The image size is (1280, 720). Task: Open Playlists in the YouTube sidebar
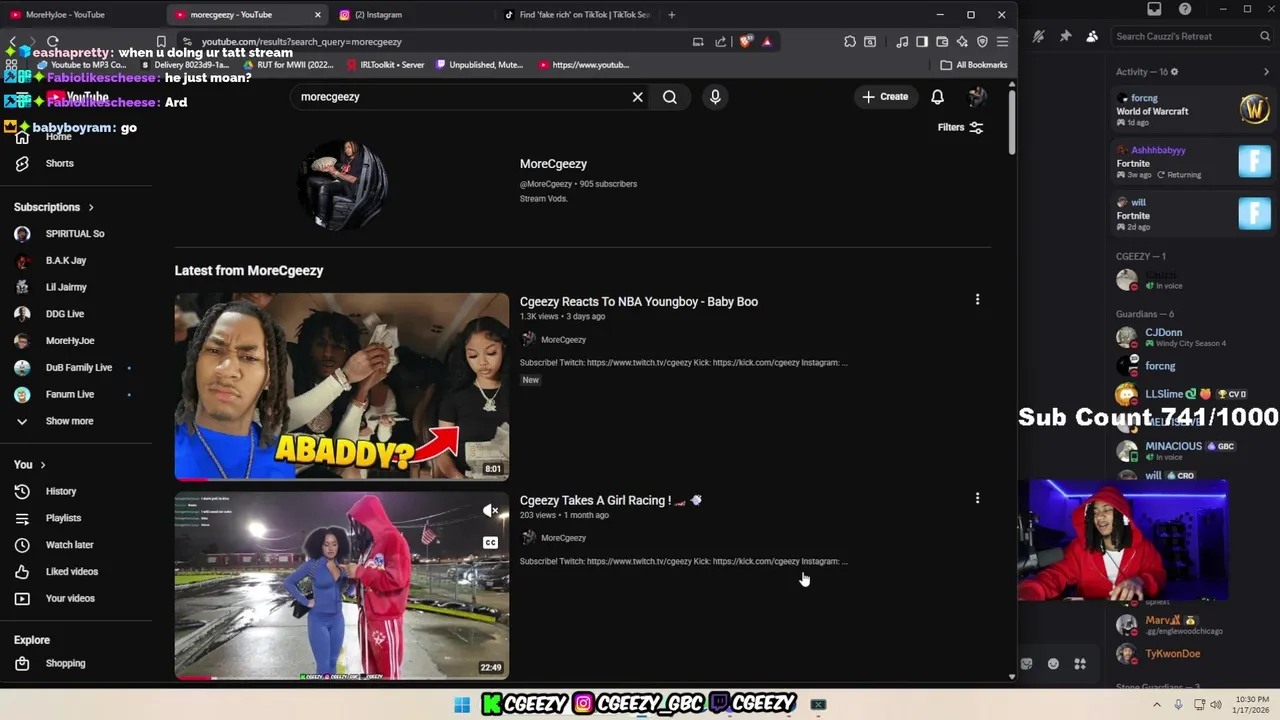(63, 518)
